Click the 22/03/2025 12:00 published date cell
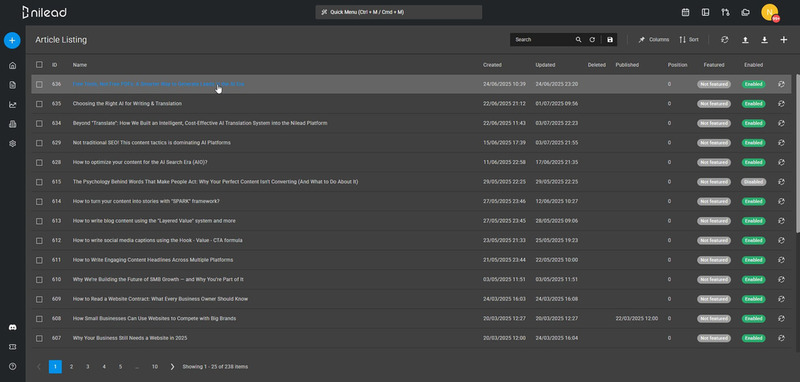Screen dimensions: 800x382 (x=637, y=319)
